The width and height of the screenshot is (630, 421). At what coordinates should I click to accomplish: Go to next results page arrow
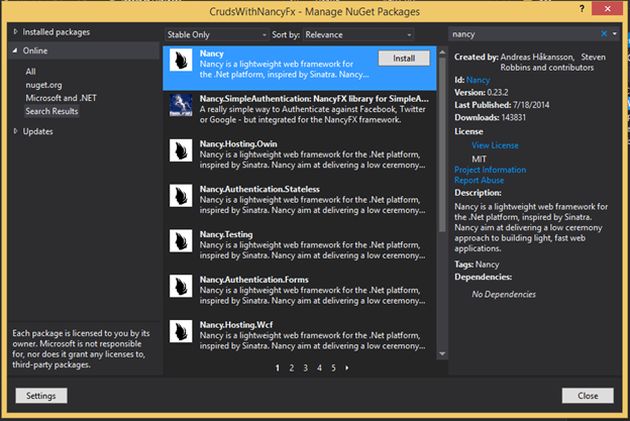pyautogui.click(x=347, y=368)
